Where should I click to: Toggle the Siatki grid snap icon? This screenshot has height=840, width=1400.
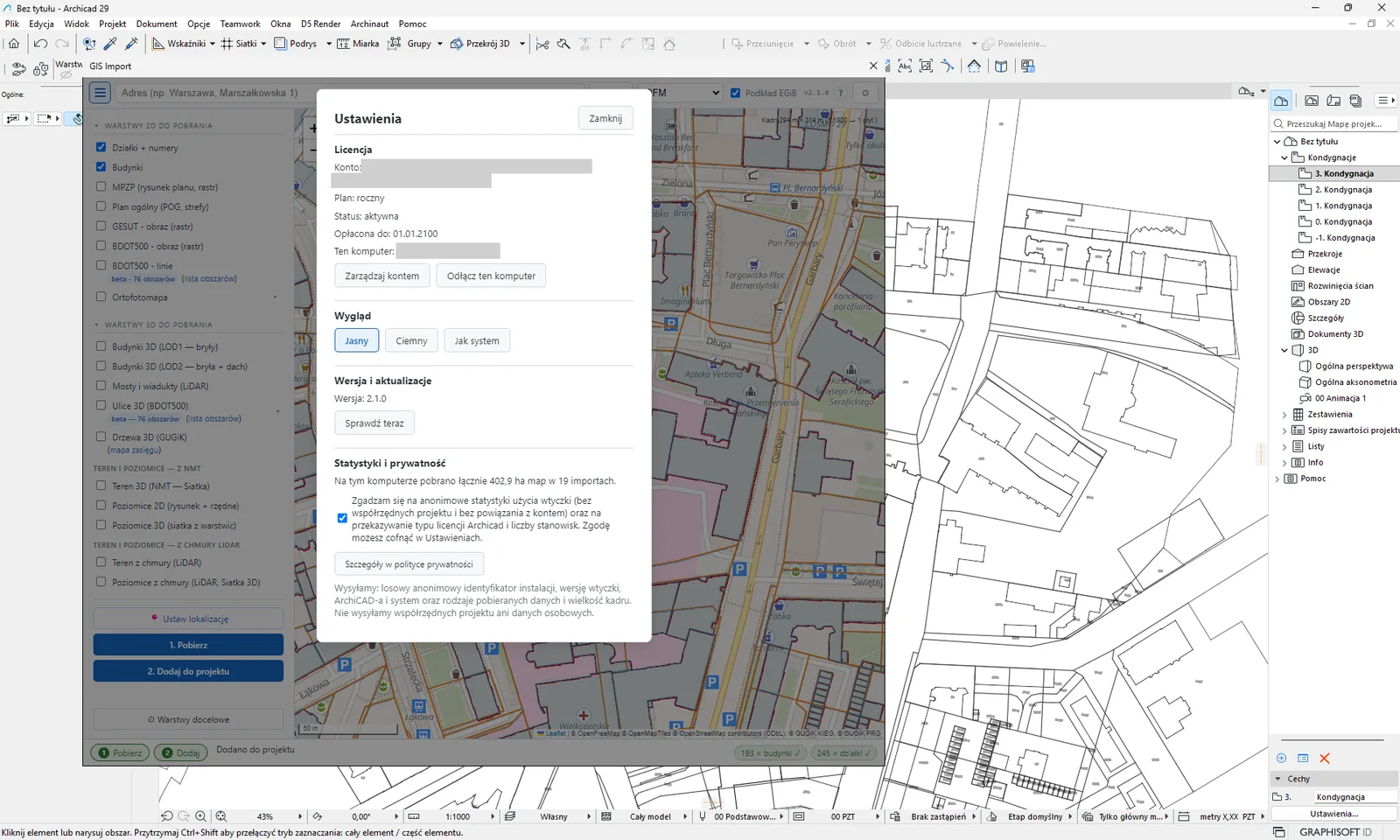227,44
